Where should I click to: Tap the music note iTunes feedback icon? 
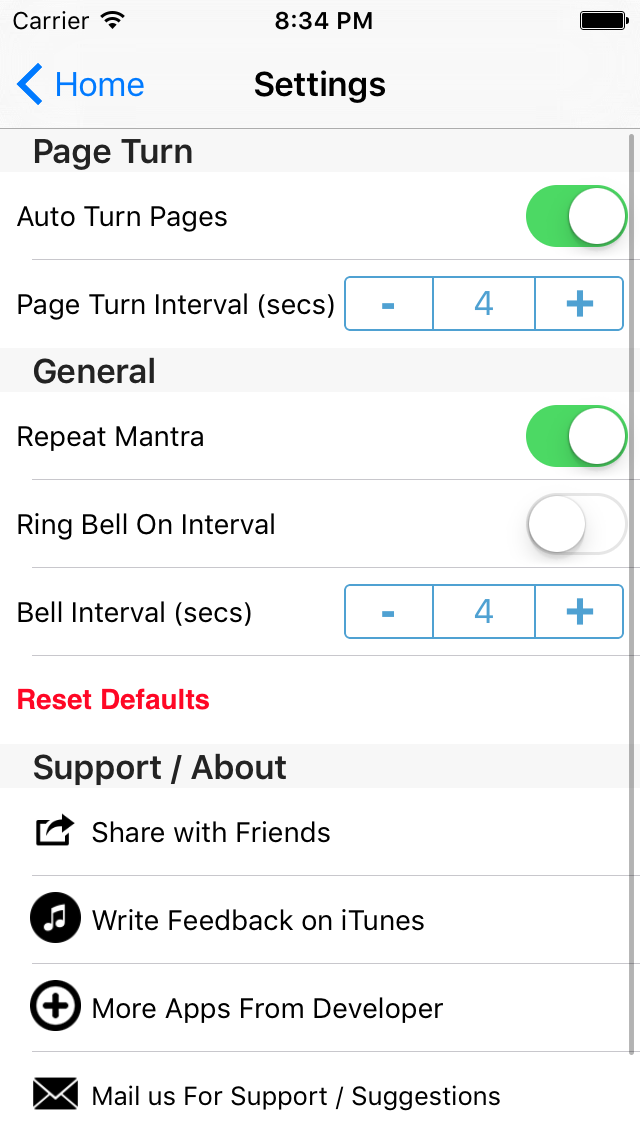(x=55, y=919)
